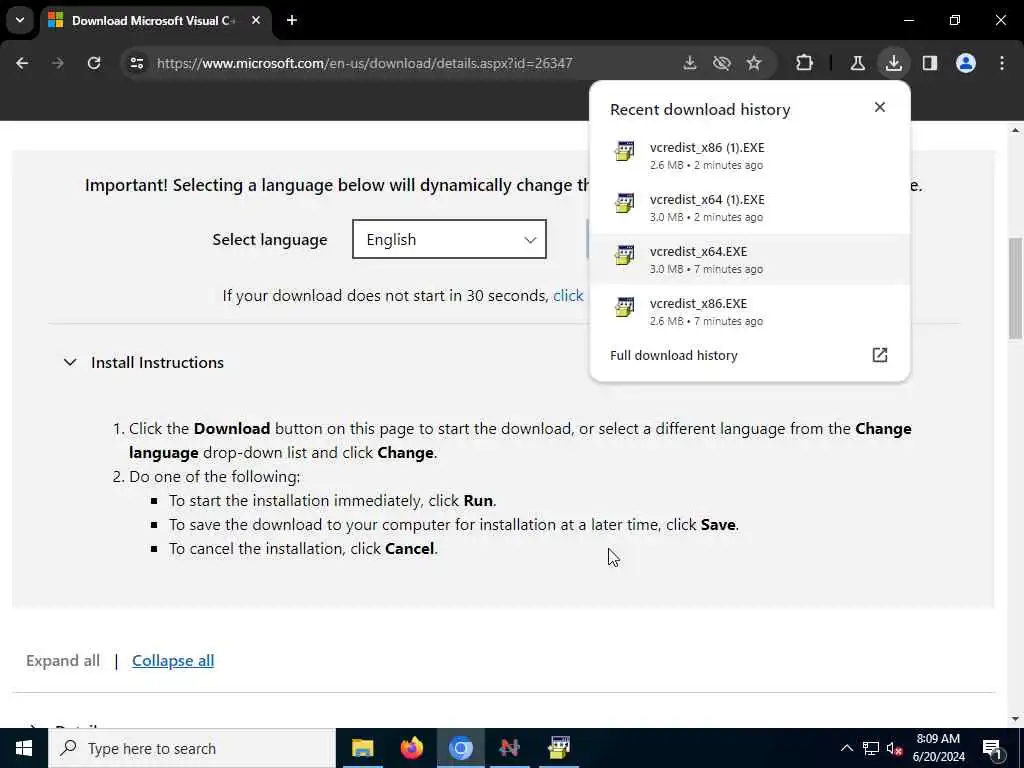
Task: Click the URL address bar
Action: click(364, 63)
